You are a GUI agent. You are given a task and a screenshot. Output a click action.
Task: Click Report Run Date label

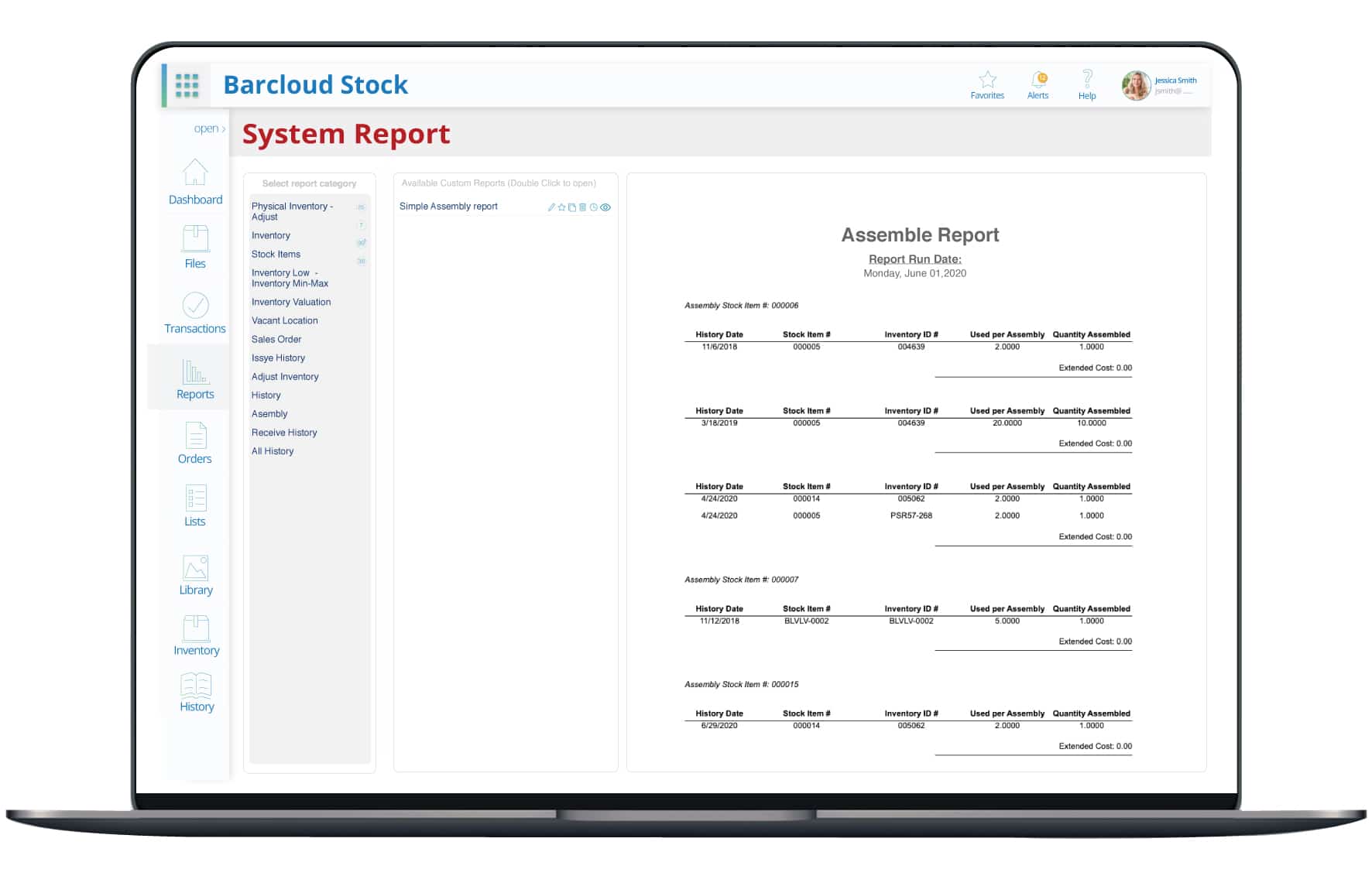click(914, 259)
